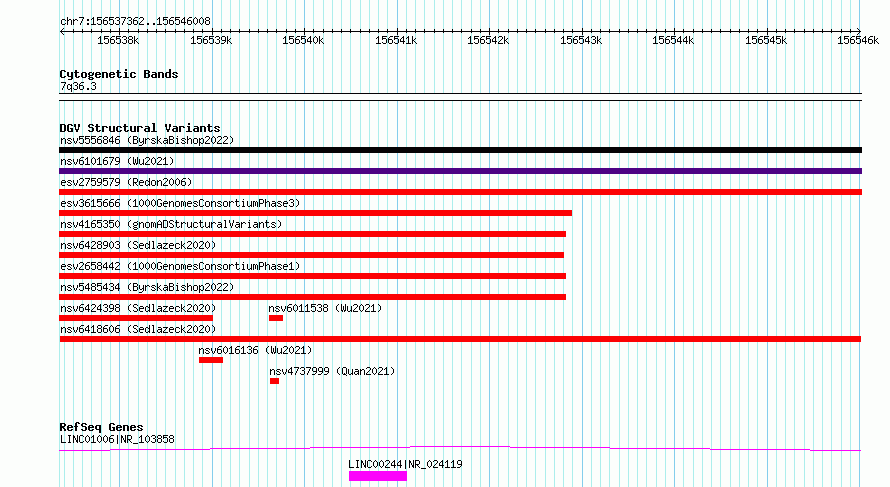The height and width of the screenshot is (487, 890).
Task: Click the red esv2658442 variant bar
Action: pyautogui.click(x=312, y=276)
